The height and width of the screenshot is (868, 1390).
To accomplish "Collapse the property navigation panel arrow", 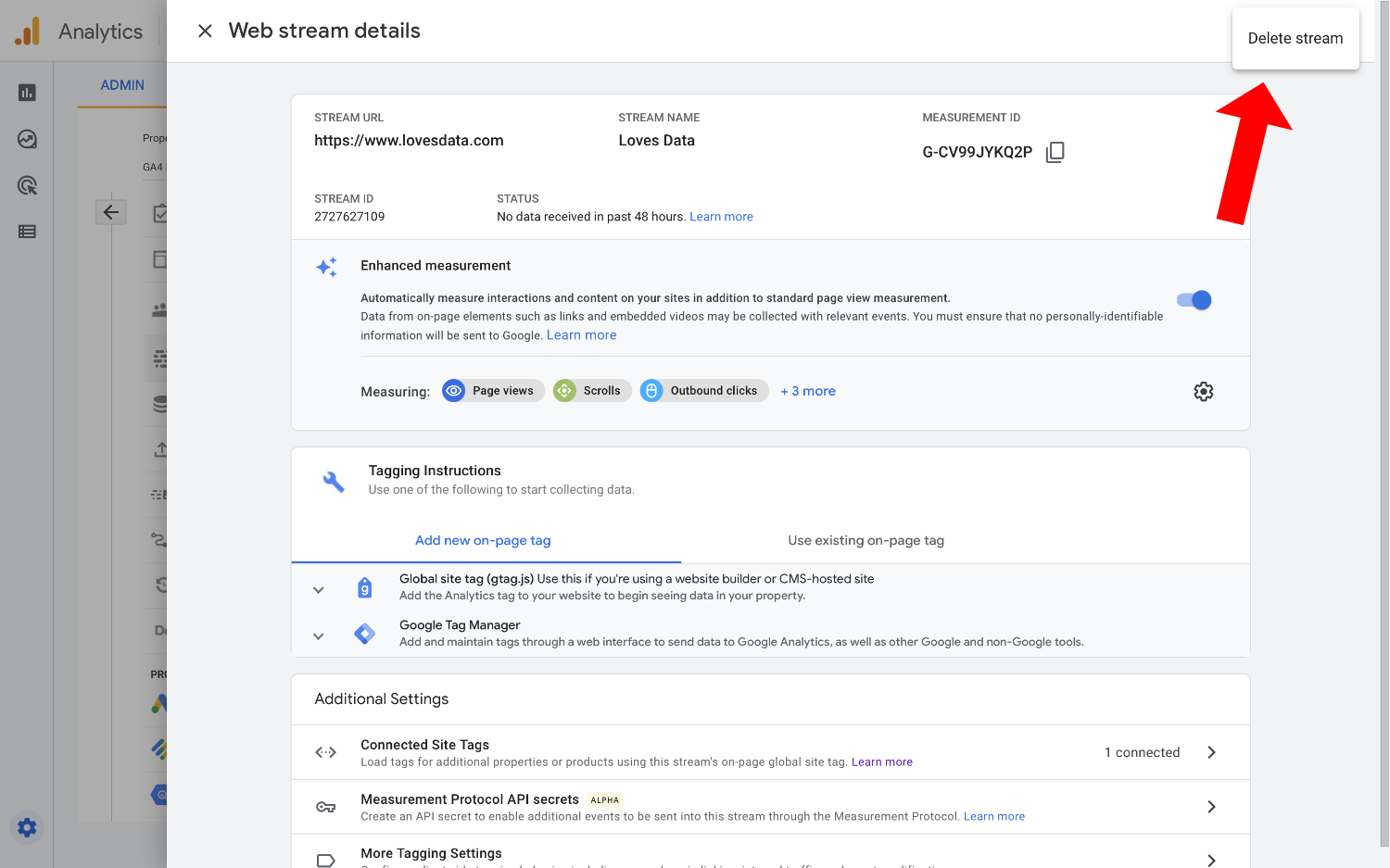I will tap(110, 211).
